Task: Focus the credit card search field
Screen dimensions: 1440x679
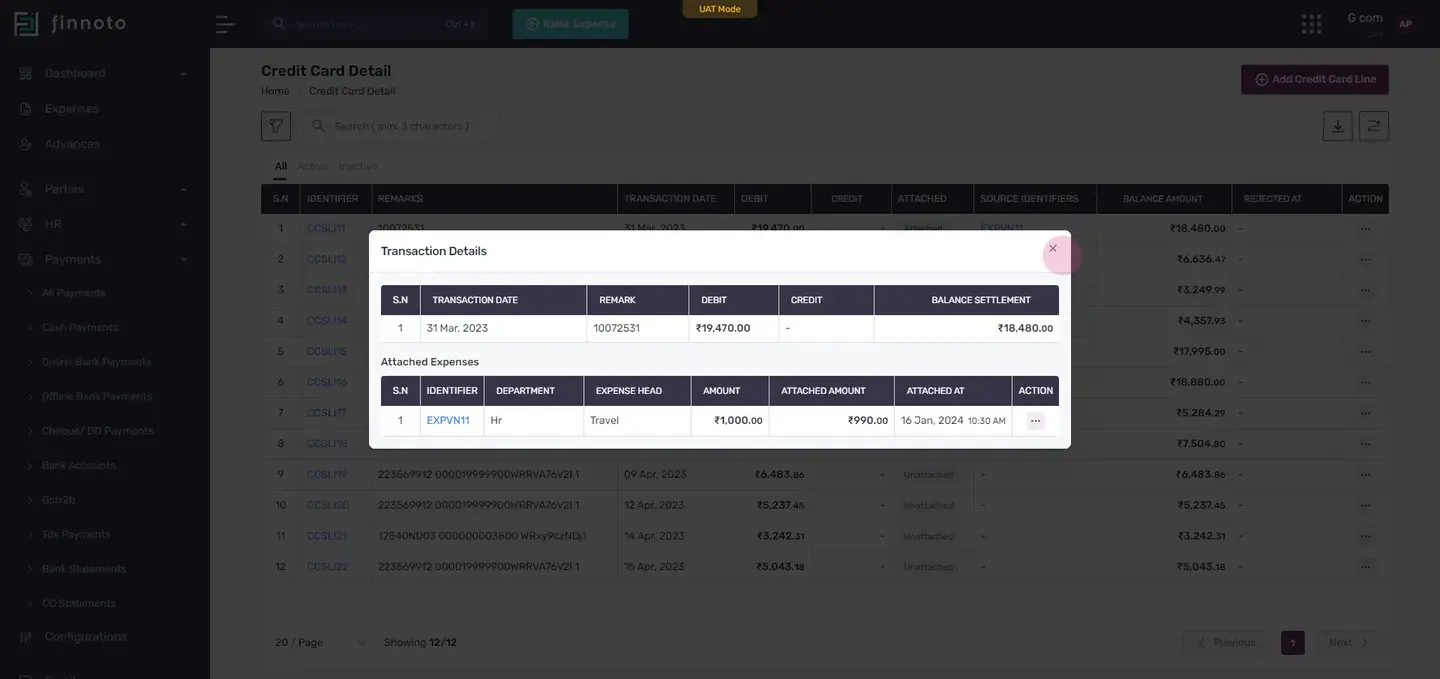Action: pos(400,126)
